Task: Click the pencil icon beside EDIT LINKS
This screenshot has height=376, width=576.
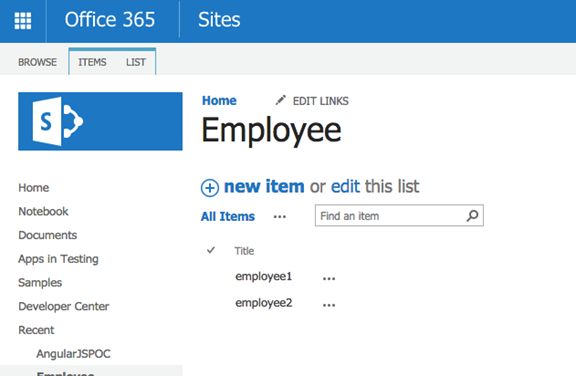Action: 281,100
